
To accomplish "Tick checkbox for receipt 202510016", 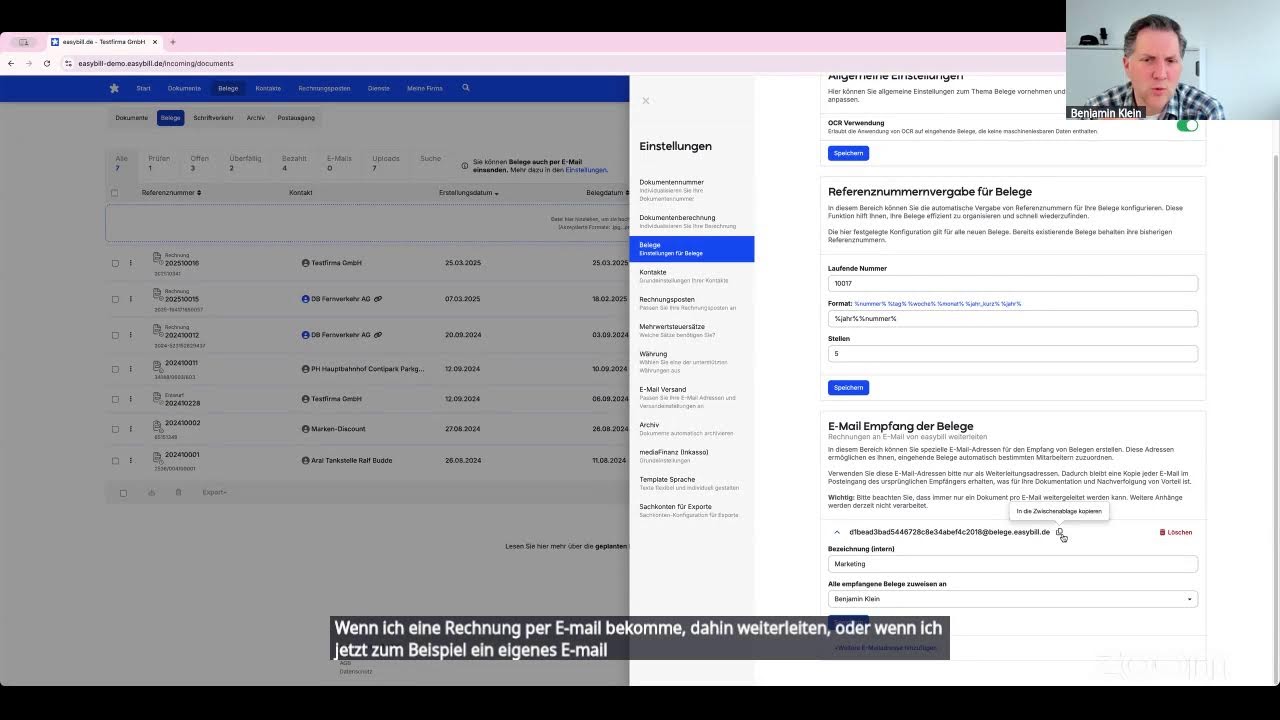I will (115, 263).
